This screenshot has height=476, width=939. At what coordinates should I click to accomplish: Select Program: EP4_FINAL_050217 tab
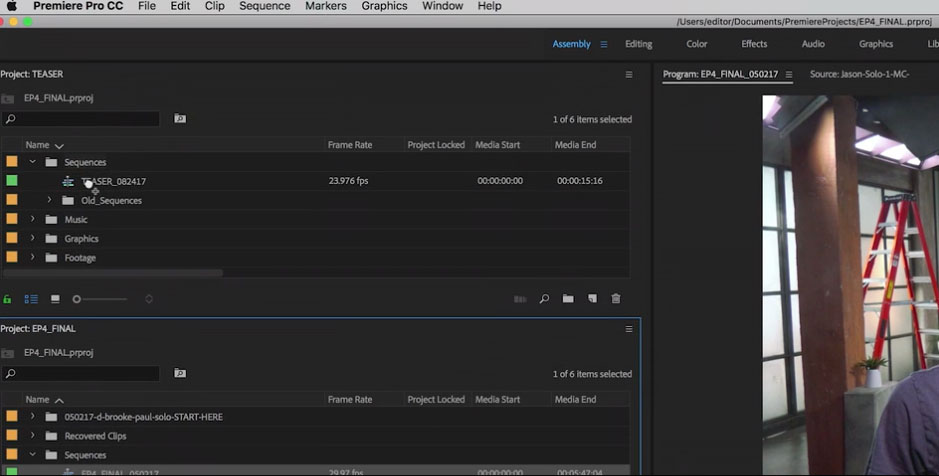pos(720,74)
